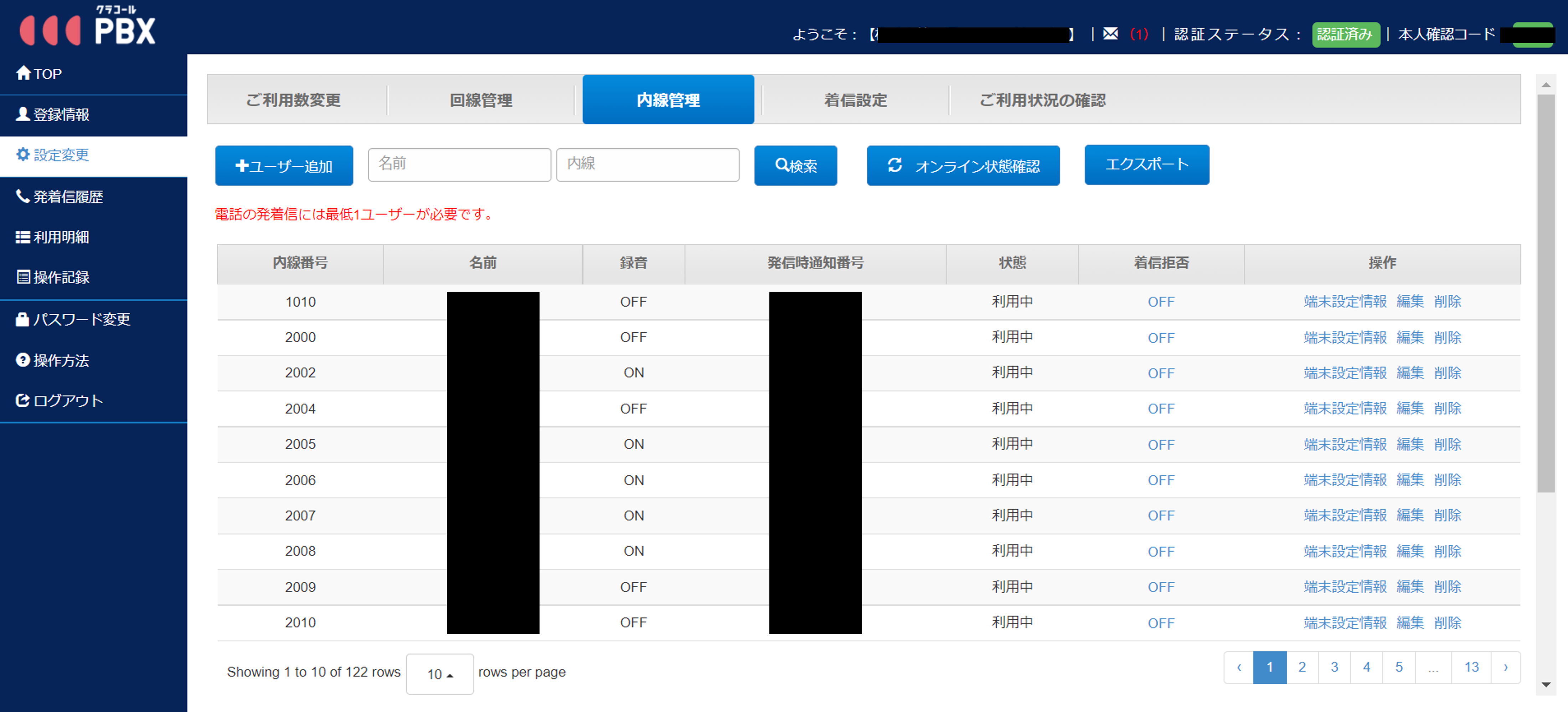Image resolution: width=1568 pixels, height=712 pixels.
Task: Open the rows per page dropdown
Action: coord(439,673)
